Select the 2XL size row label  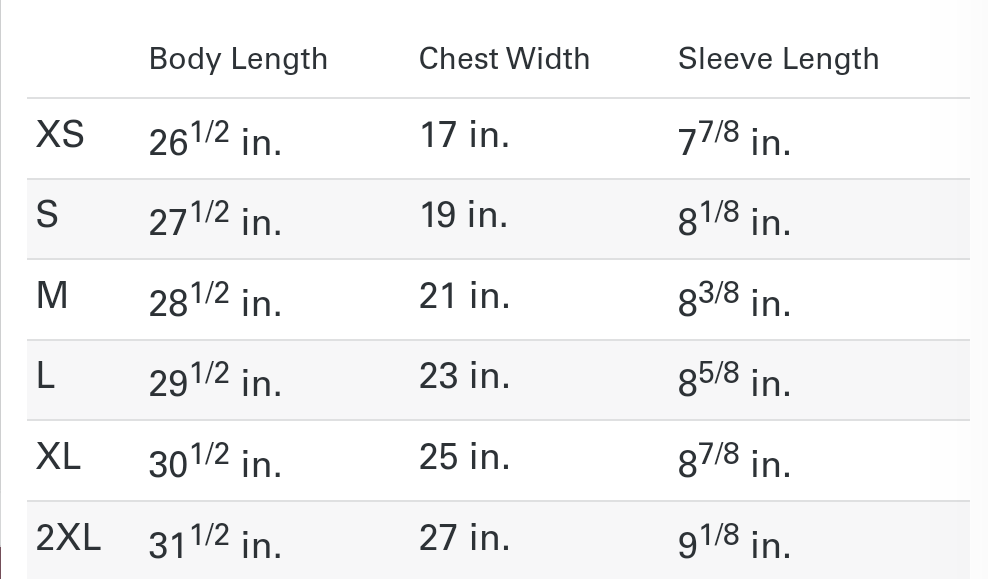(x=68, y=538)
